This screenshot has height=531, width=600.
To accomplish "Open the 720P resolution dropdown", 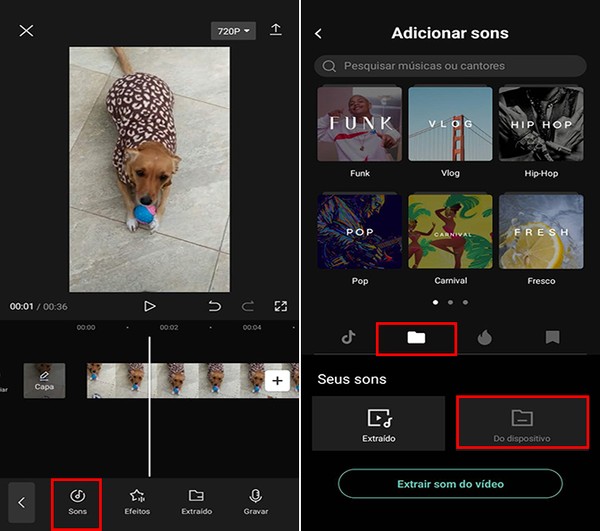I will 233,31.
